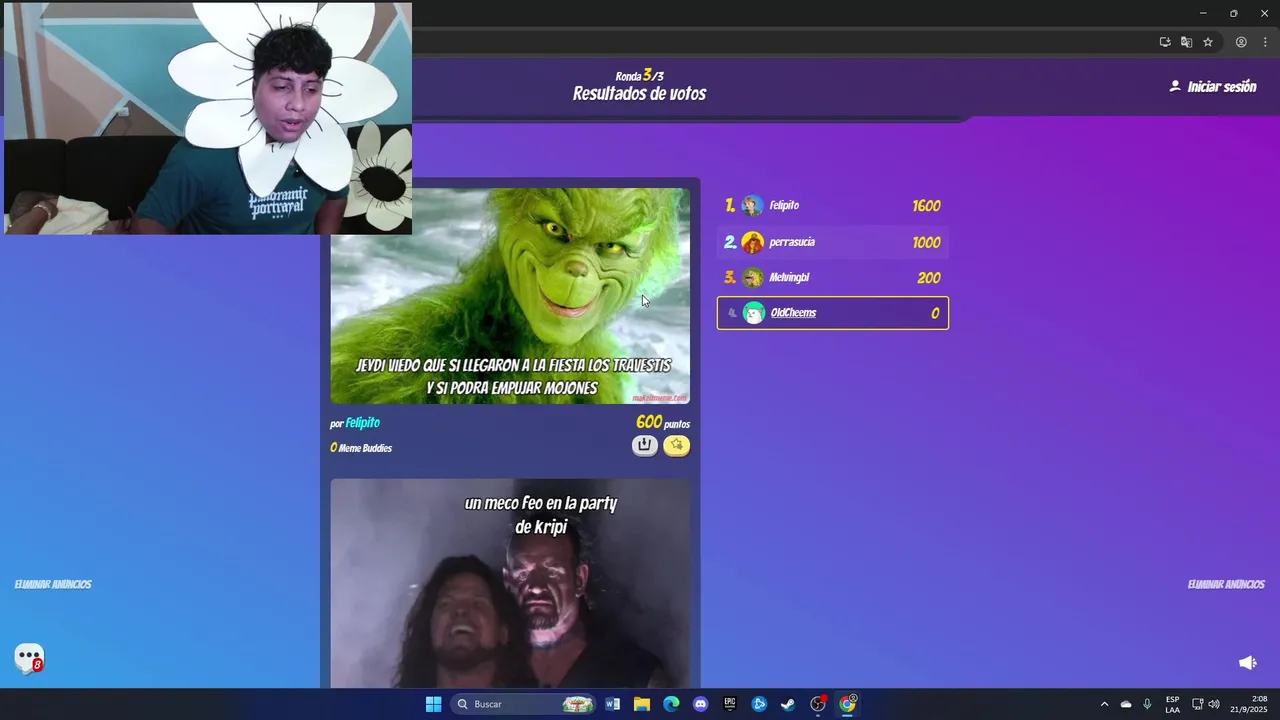Click the right Eliminar anuncios link

(x=1226, y=584)
